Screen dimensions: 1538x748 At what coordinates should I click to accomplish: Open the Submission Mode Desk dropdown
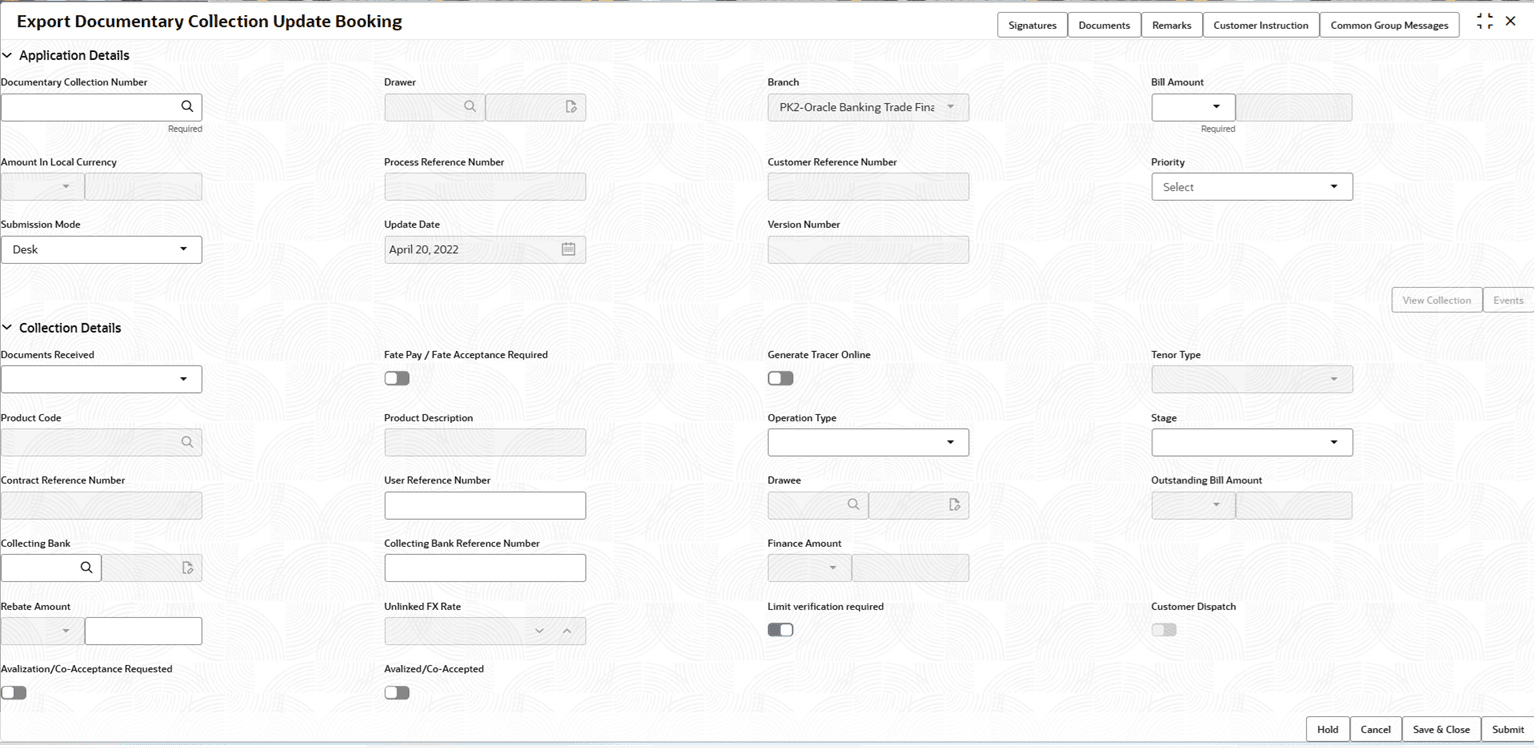[101, 249]
